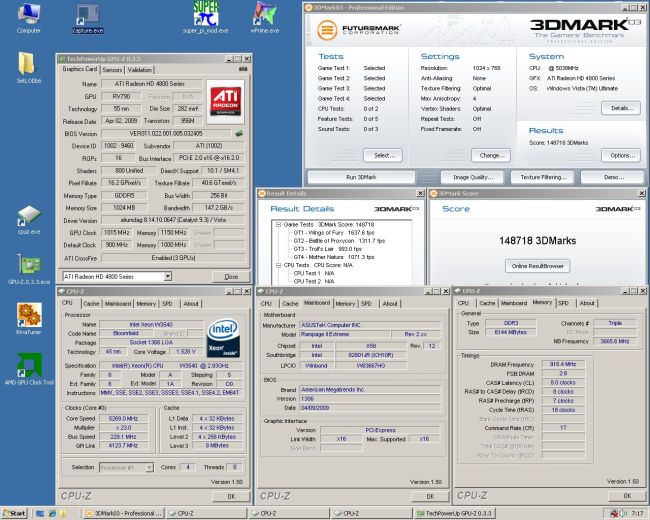Click the BIOS save chip icon in GPU-Z
The height and width of the screenshot is (520, 650).
click(239, 134)
